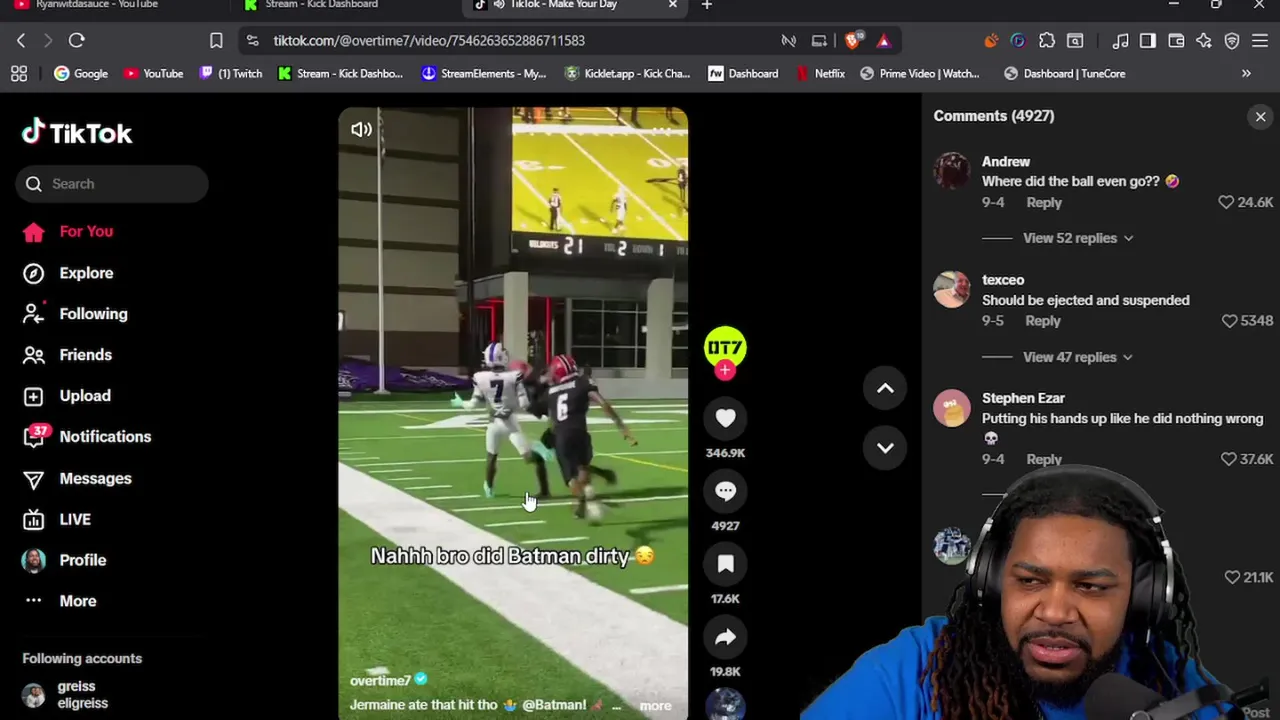
Task: Open Leo AI sparkle icon
Action: pos(1204,40)
